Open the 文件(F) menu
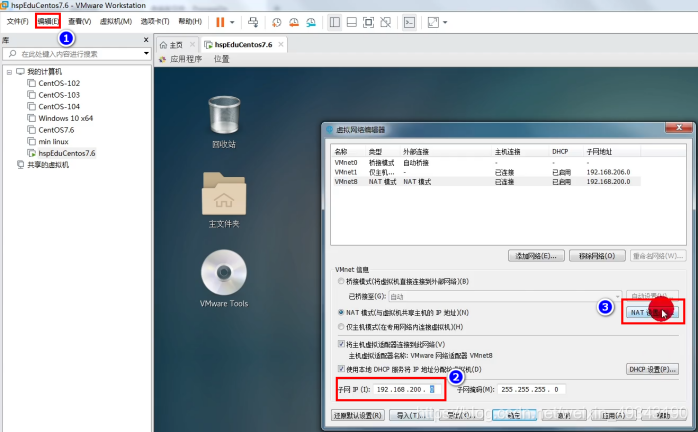 tap(17, 21)
